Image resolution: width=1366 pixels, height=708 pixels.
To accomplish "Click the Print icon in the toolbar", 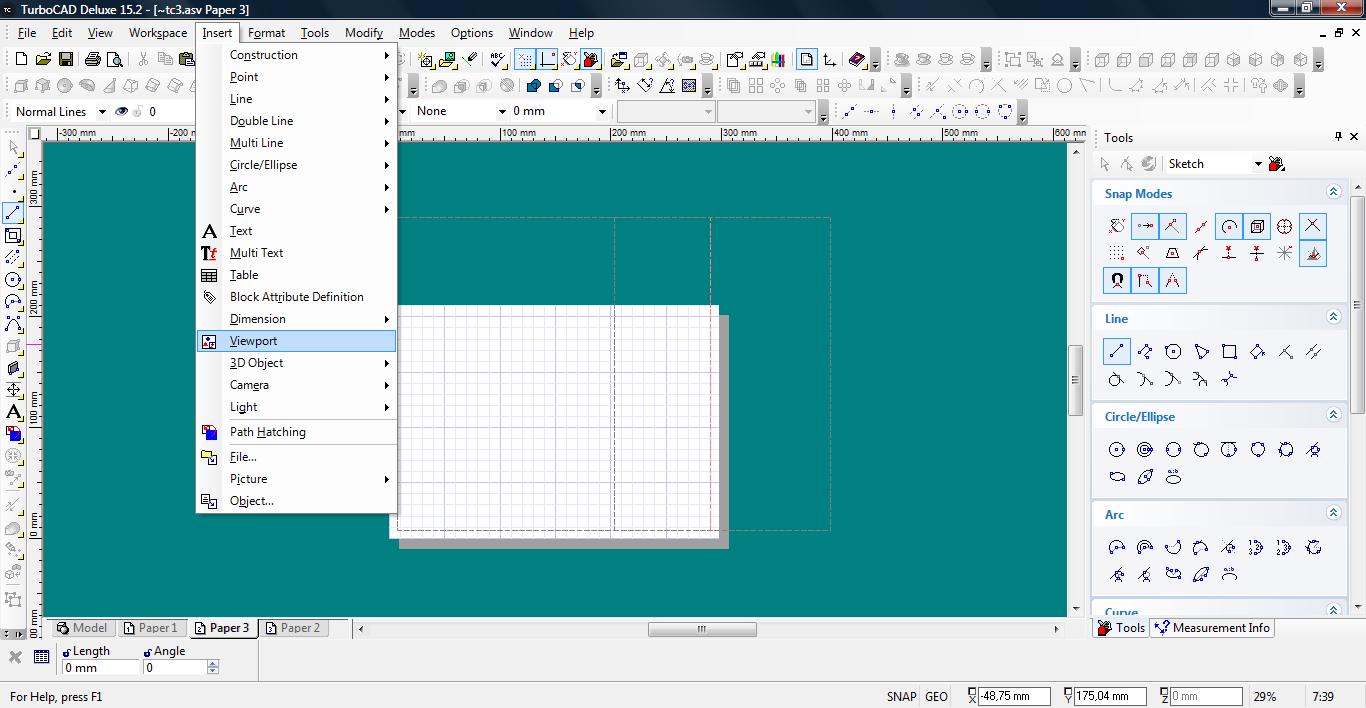I will tap(93, 60).
